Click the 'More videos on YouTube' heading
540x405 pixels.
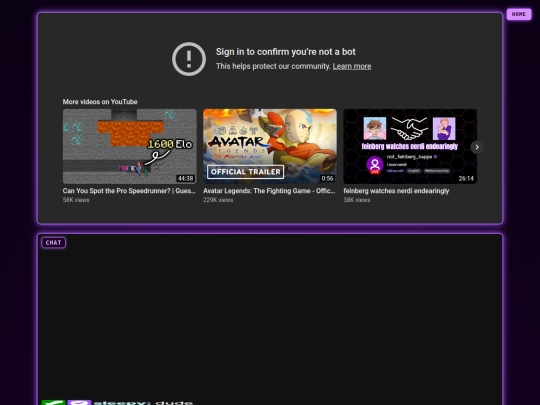[x=100, y=102]
